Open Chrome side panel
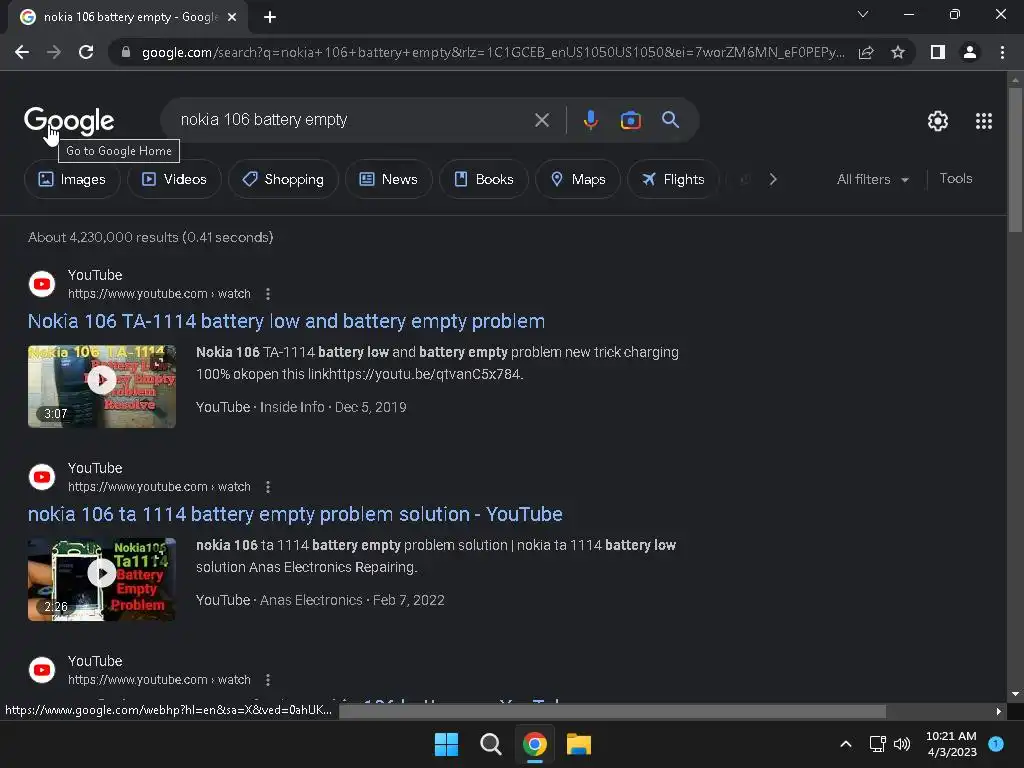Screen dimensions: 1024x768 click(x=938, y=52)
